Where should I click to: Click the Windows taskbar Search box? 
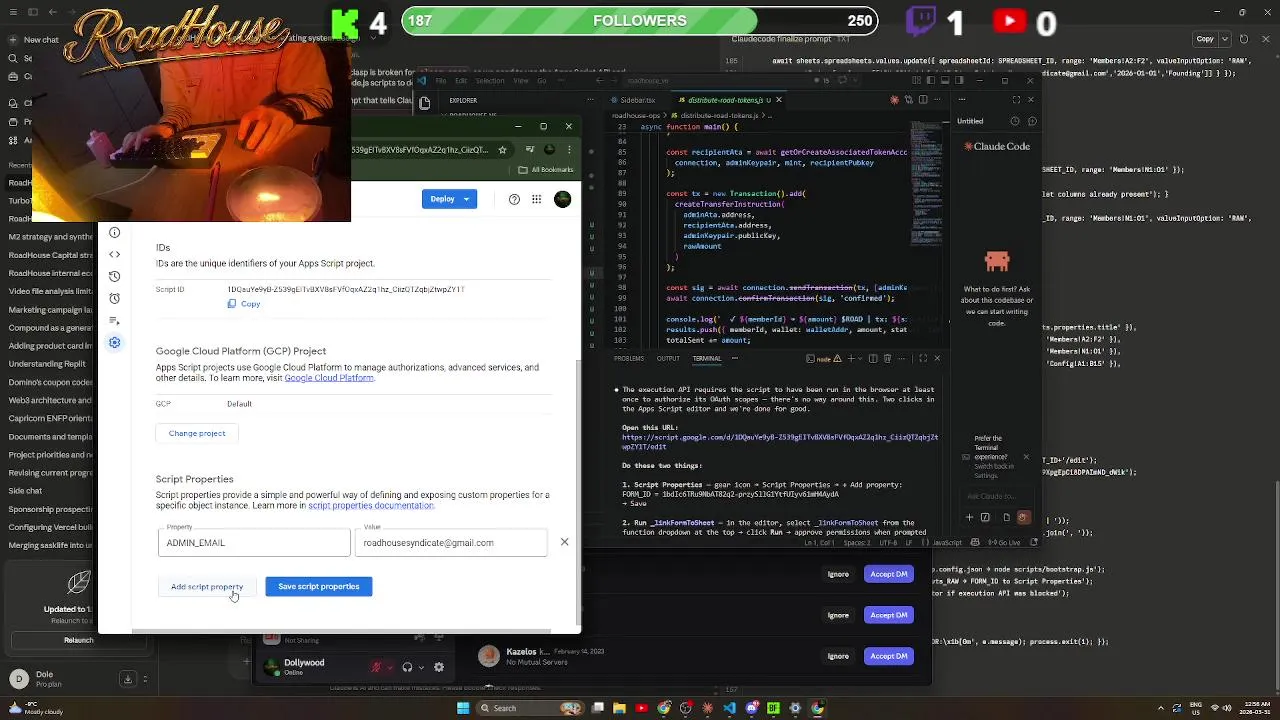[531, 708]
